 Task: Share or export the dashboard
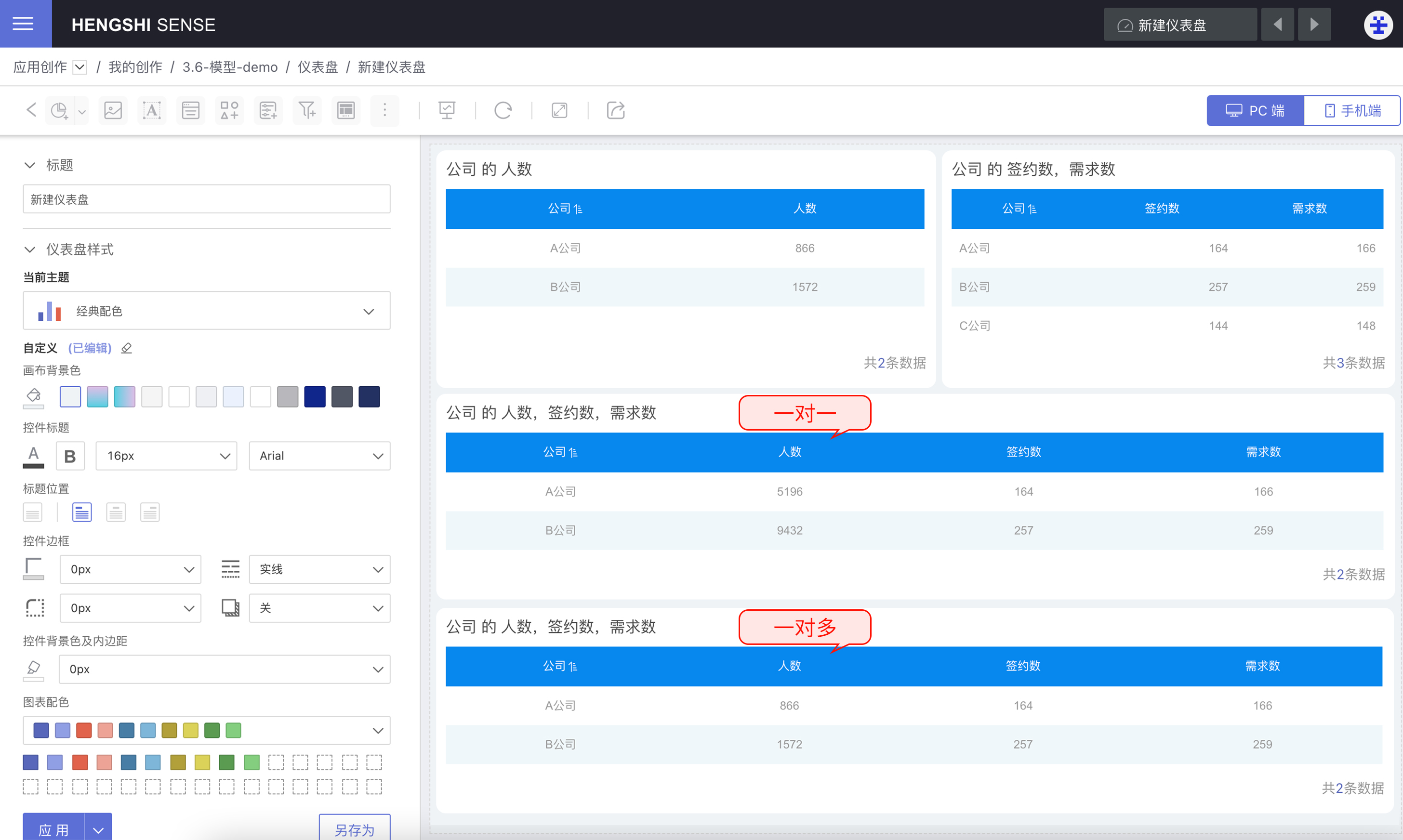pyautogui.click(x=616, y=110)
